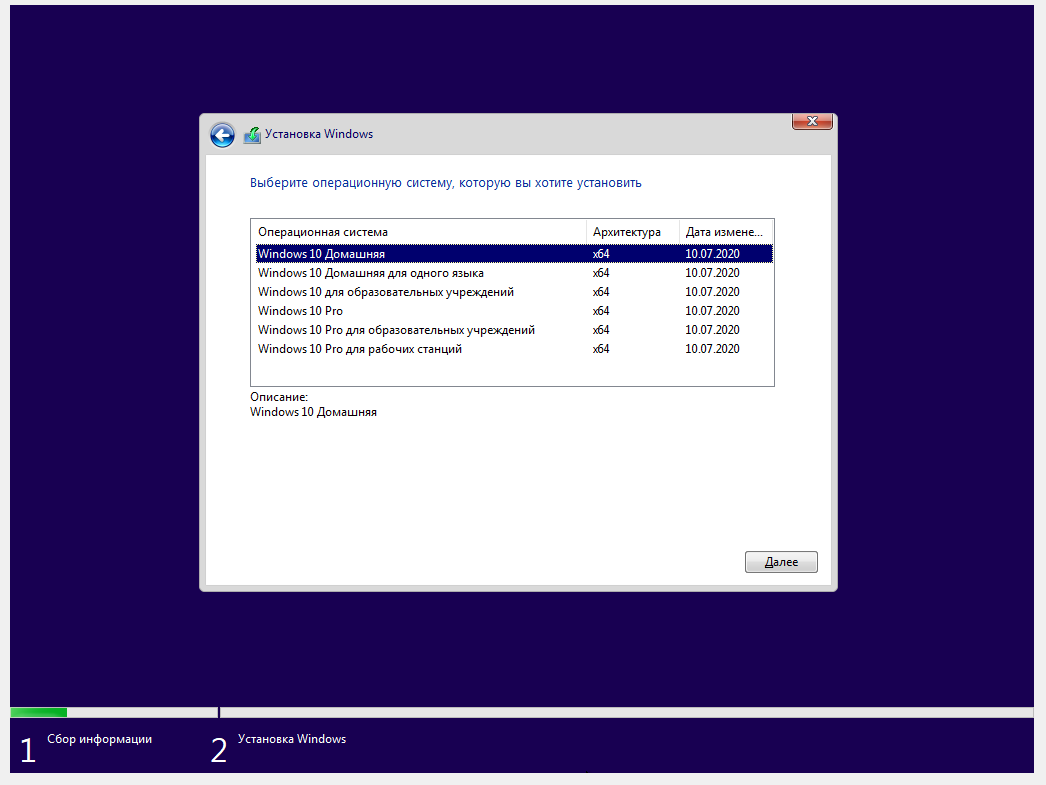Click the Далее button
This screenshot has width=1046, height=785.
point(780,562)
